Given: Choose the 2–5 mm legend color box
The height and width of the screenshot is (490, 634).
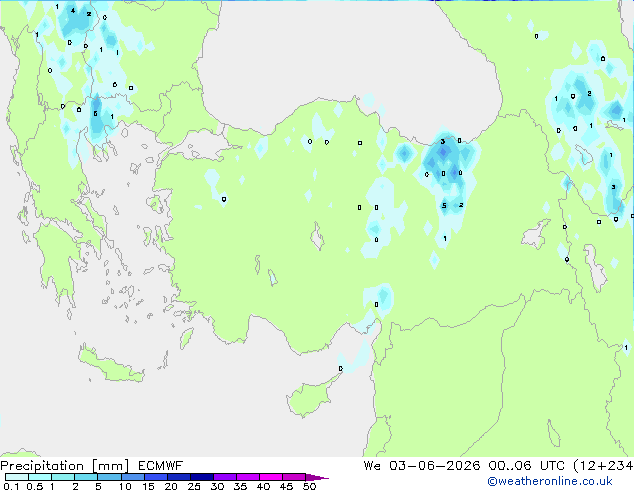Looking at the screenshot, I should (86, 477).
